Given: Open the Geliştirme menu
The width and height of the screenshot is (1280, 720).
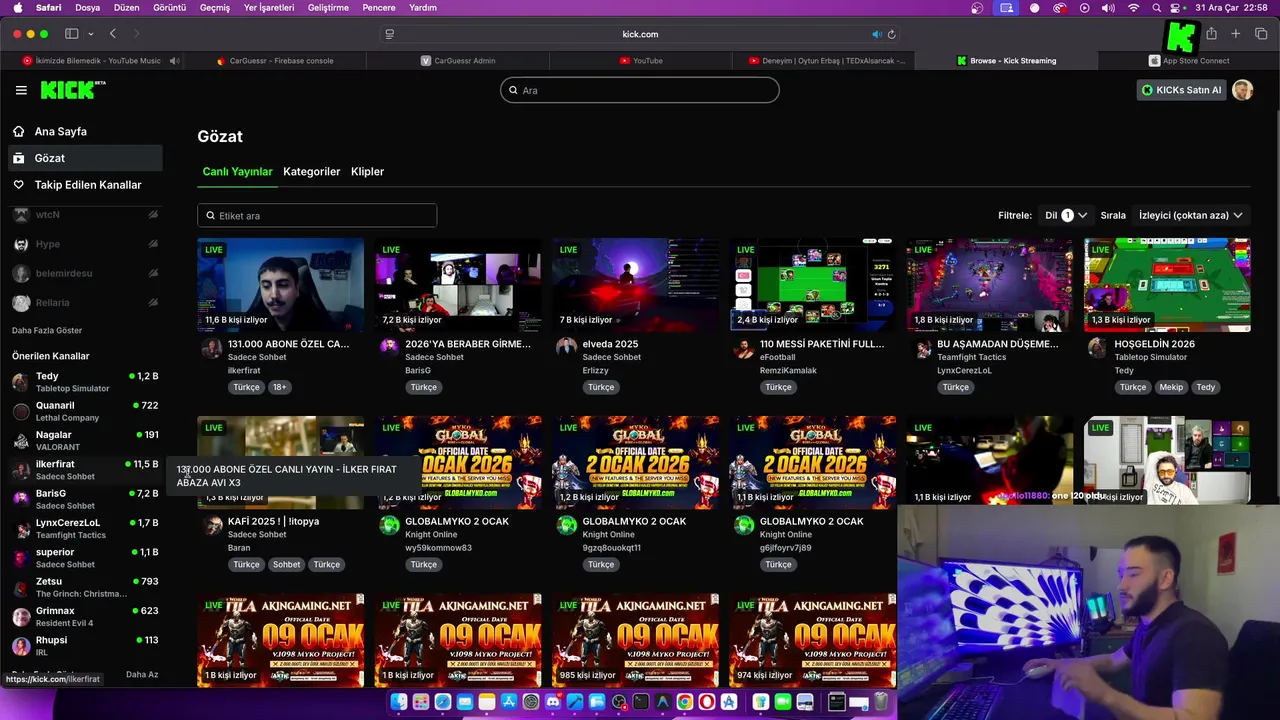Looking at the screenshot, I should pyautogui.click(x=328, y=8).
